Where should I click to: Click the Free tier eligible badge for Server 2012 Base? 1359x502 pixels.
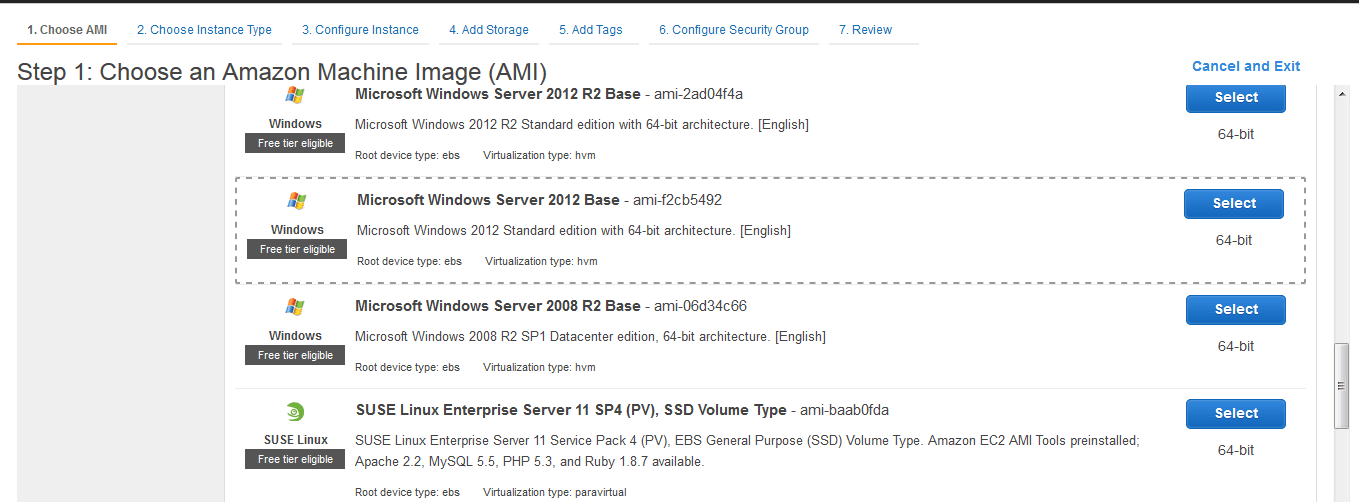297,249
